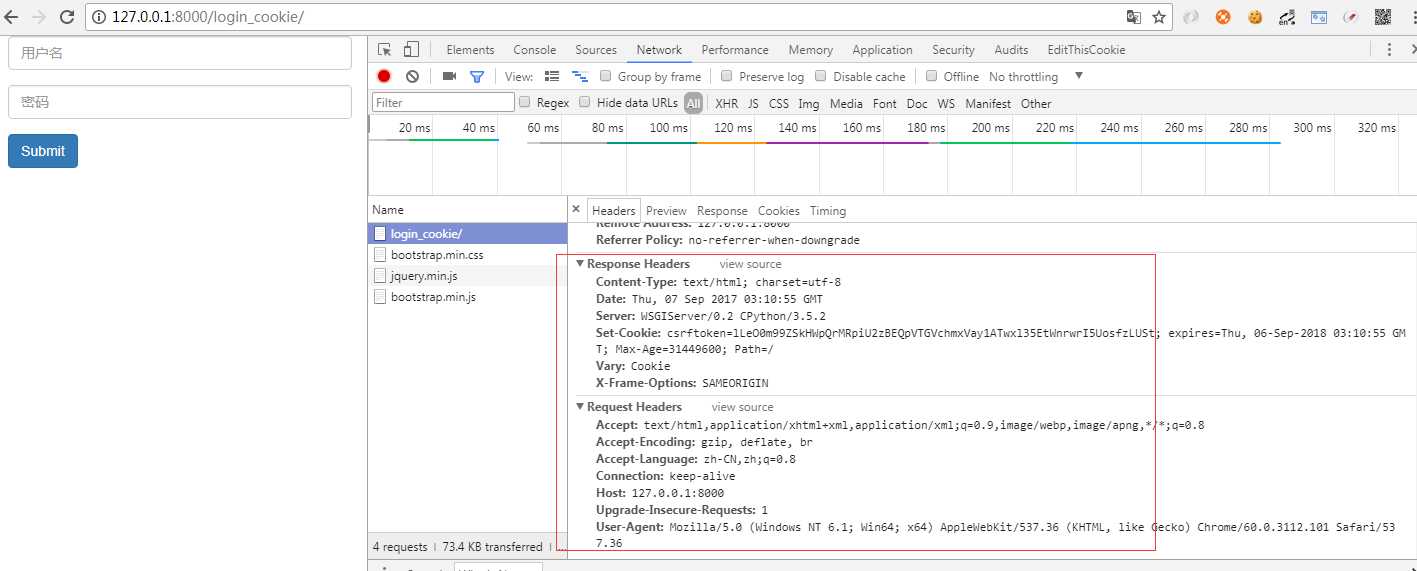The width and height of the screenshot is (1417, 571).
Task: Open the Application panel
Action: 882,50
